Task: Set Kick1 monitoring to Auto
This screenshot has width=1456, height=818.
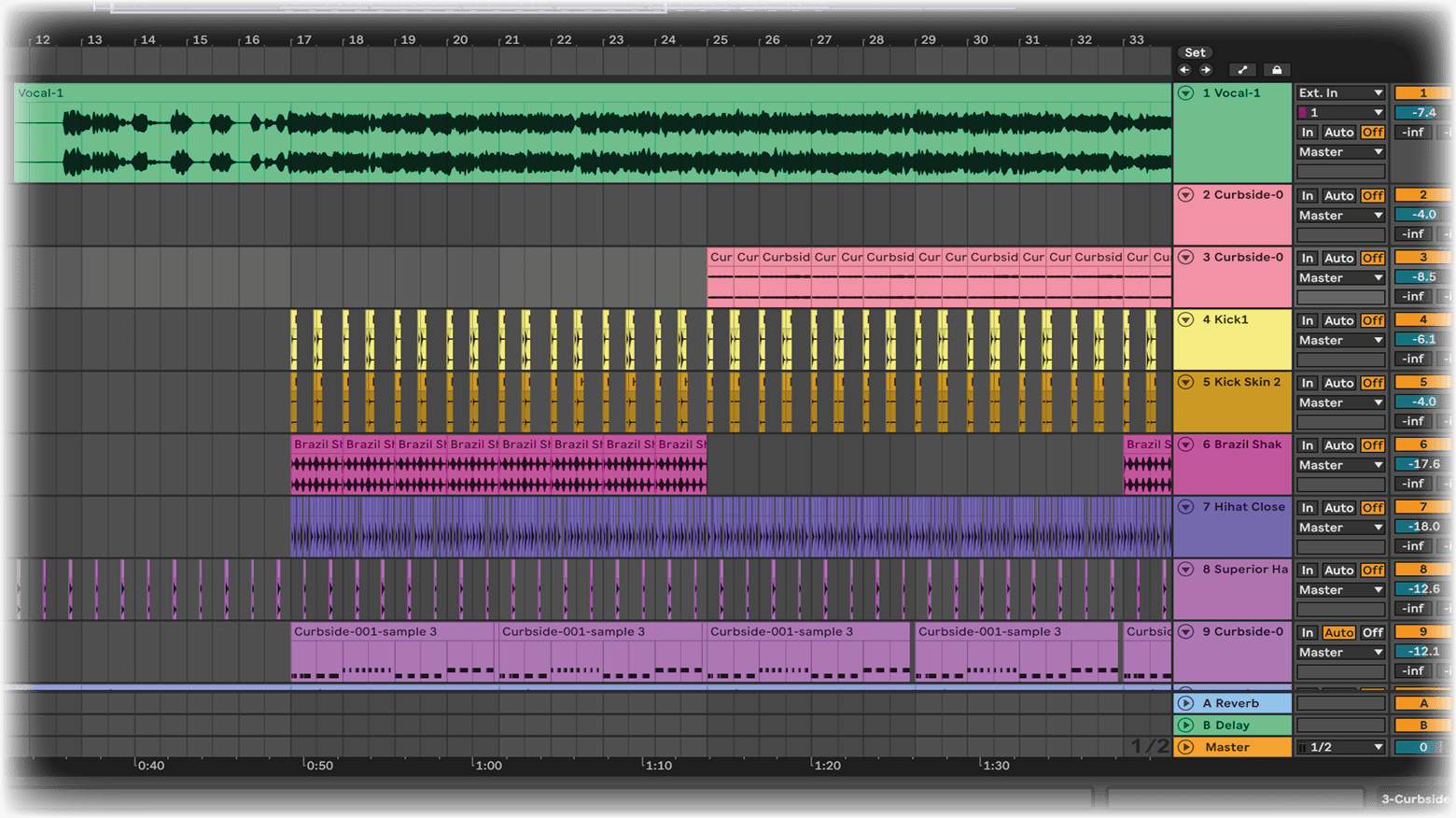Action: [1338, 320]
